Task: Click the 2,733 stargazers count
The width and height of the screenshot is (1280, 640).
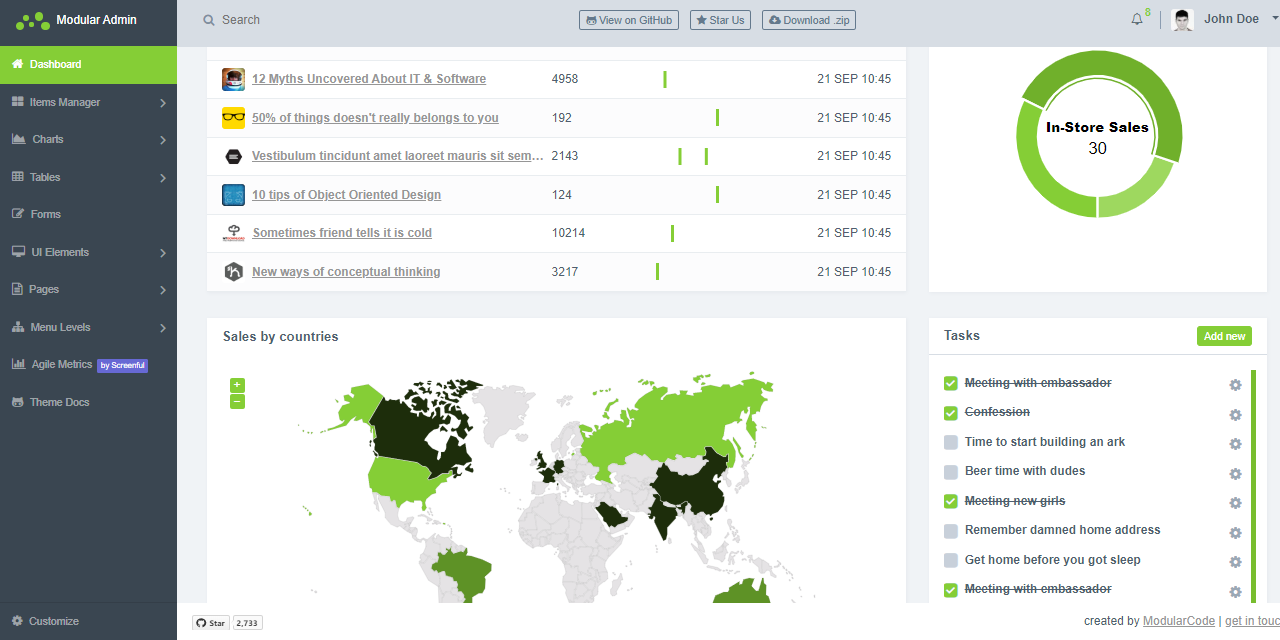Action: click(x=247, y=623)
